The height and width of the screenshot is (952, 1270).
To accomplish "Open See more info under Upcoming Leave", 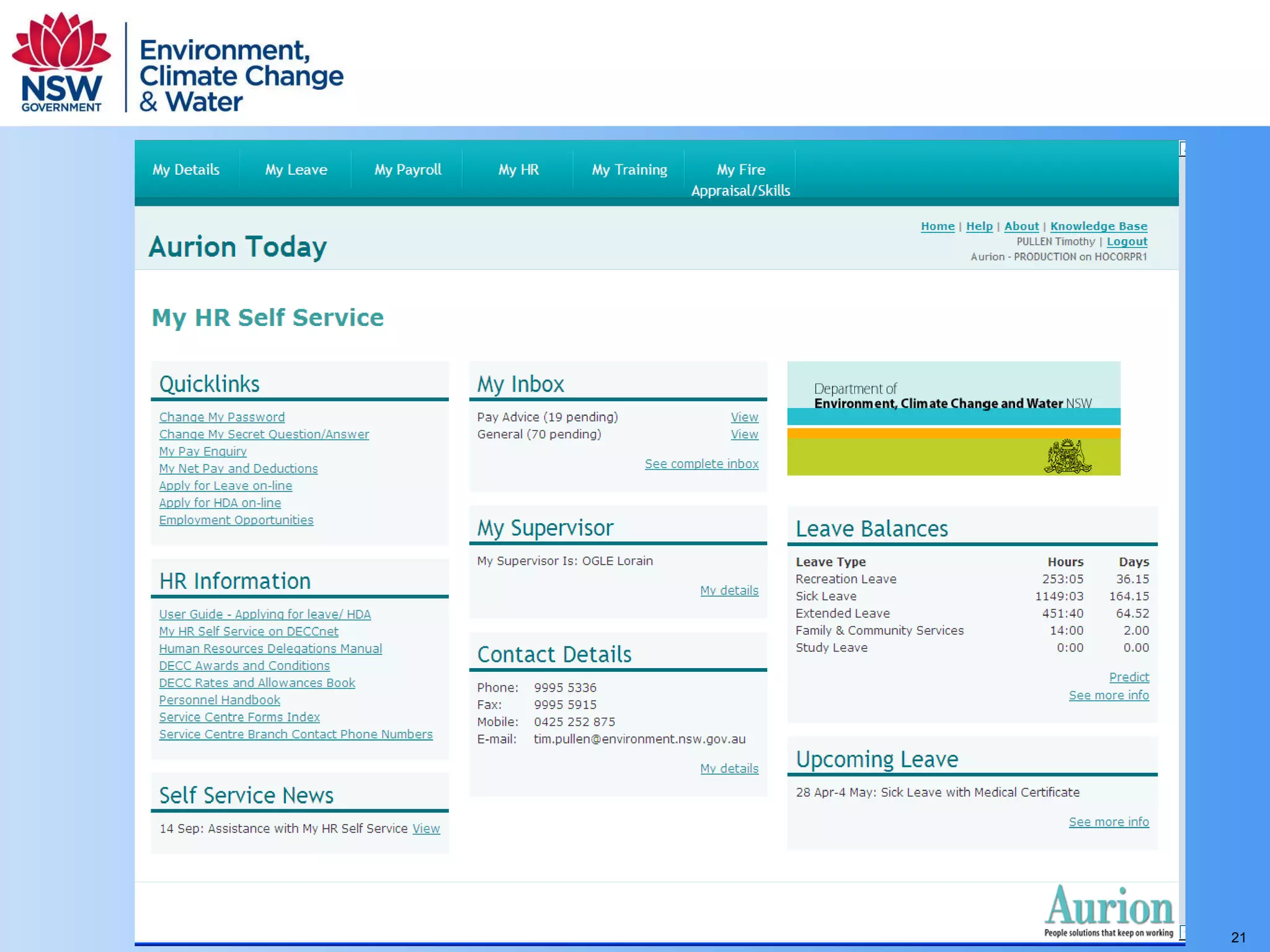I will 1108,822.
